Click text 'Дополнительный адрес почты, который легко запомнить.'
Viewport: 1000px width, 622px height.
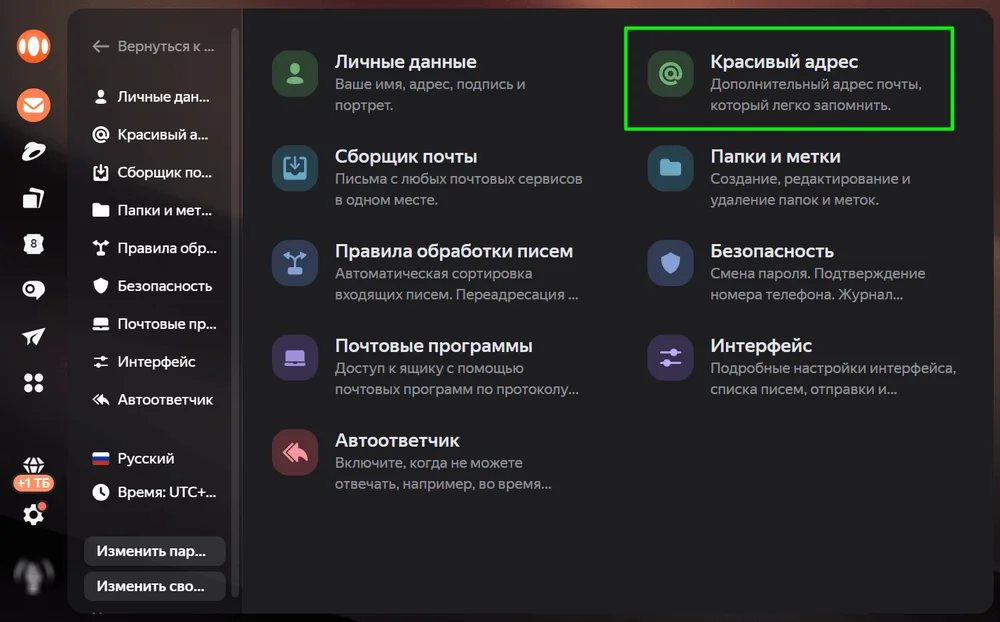pos(816,94)
